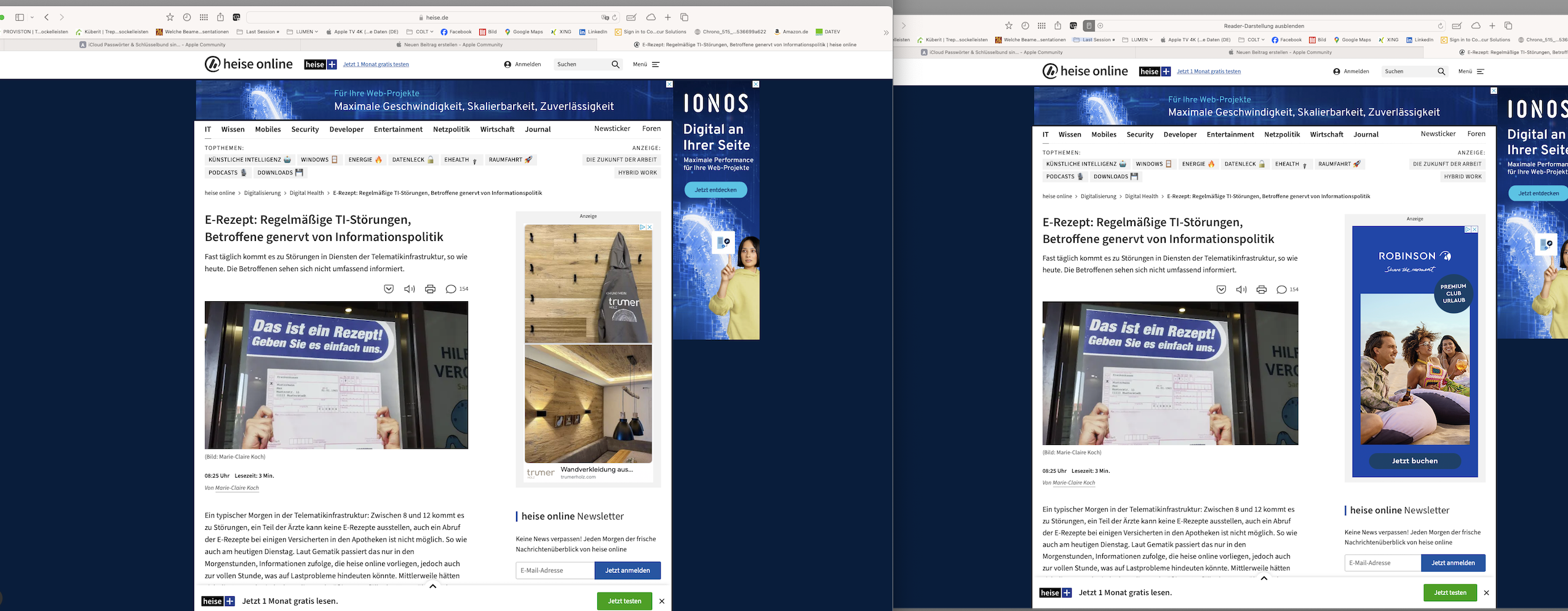This screenshot has height=611, width=1568.
Task: Reload the heise.de page in left Safari window
Action: coord(615,17)
